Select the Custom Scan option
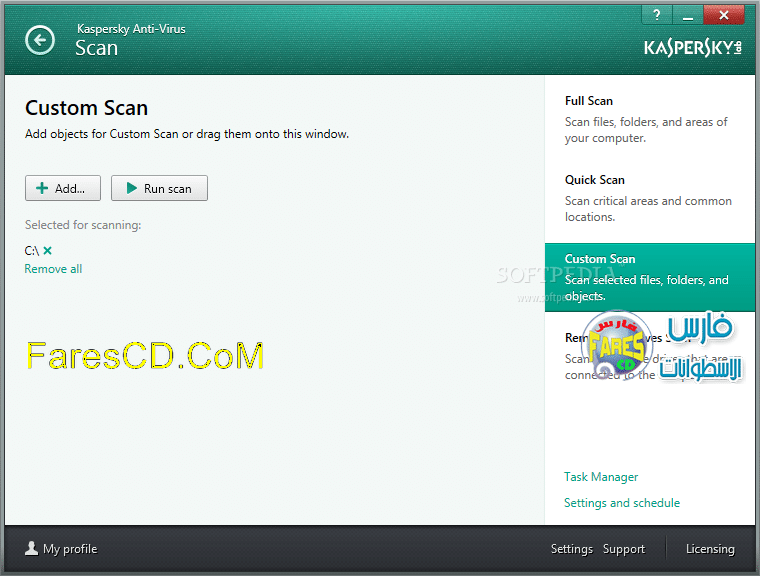 tap(649, 277)
